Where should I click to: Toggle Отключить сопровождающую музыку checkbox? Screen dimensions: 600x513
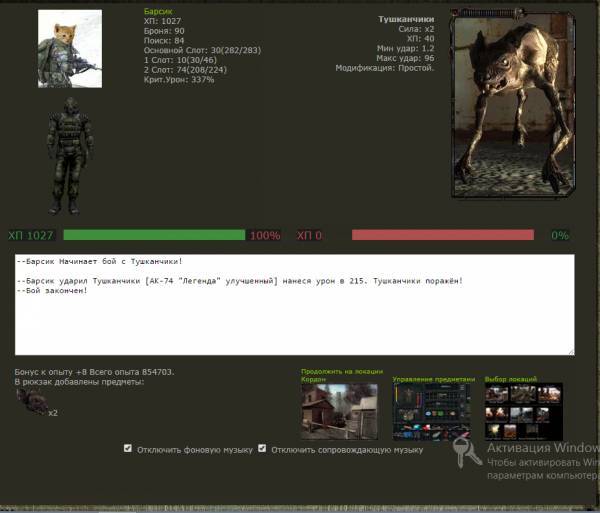[x=262, y=448]
